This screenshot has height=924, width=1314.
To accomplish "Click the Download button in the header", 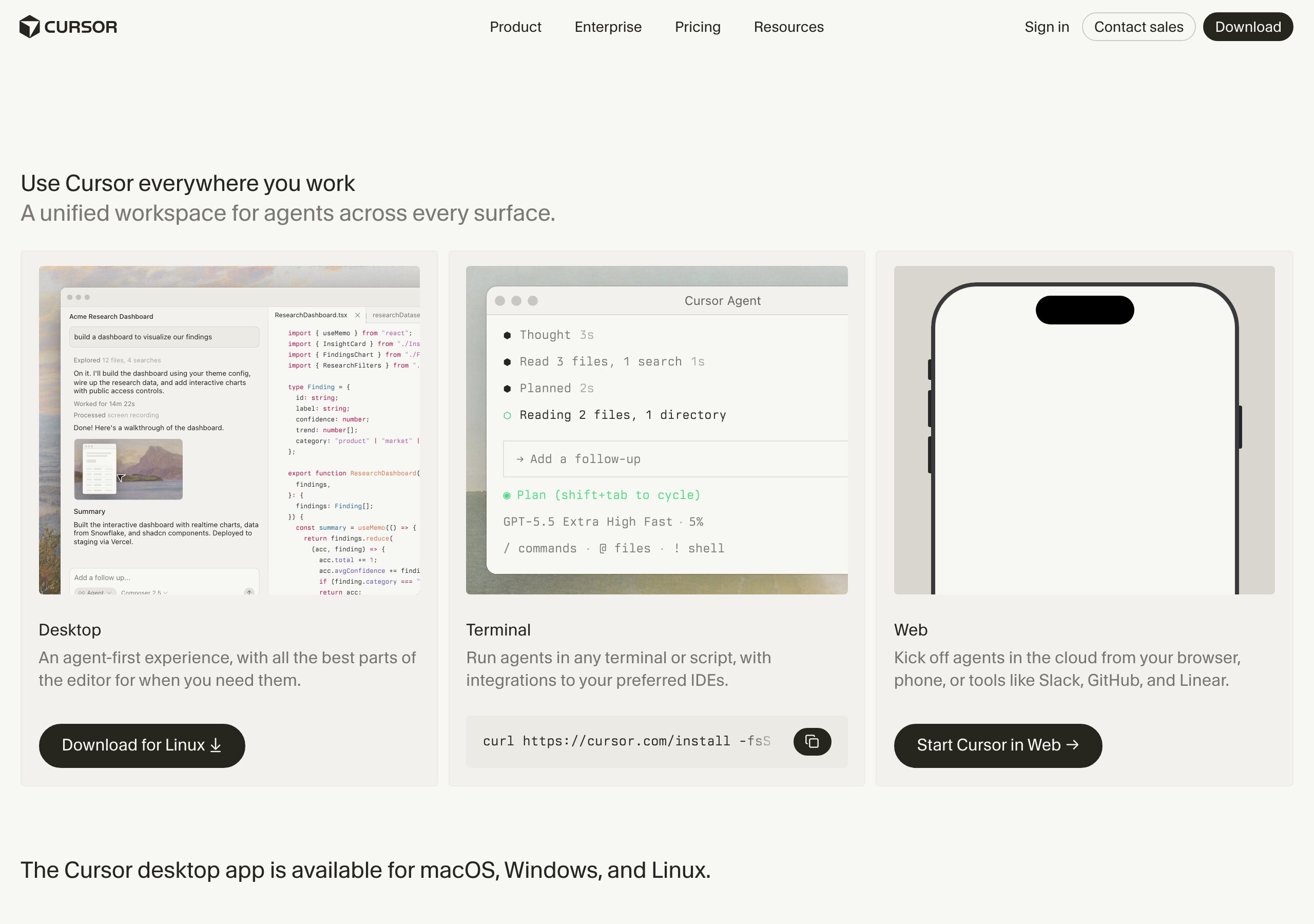I will (x=1248, y=27).
